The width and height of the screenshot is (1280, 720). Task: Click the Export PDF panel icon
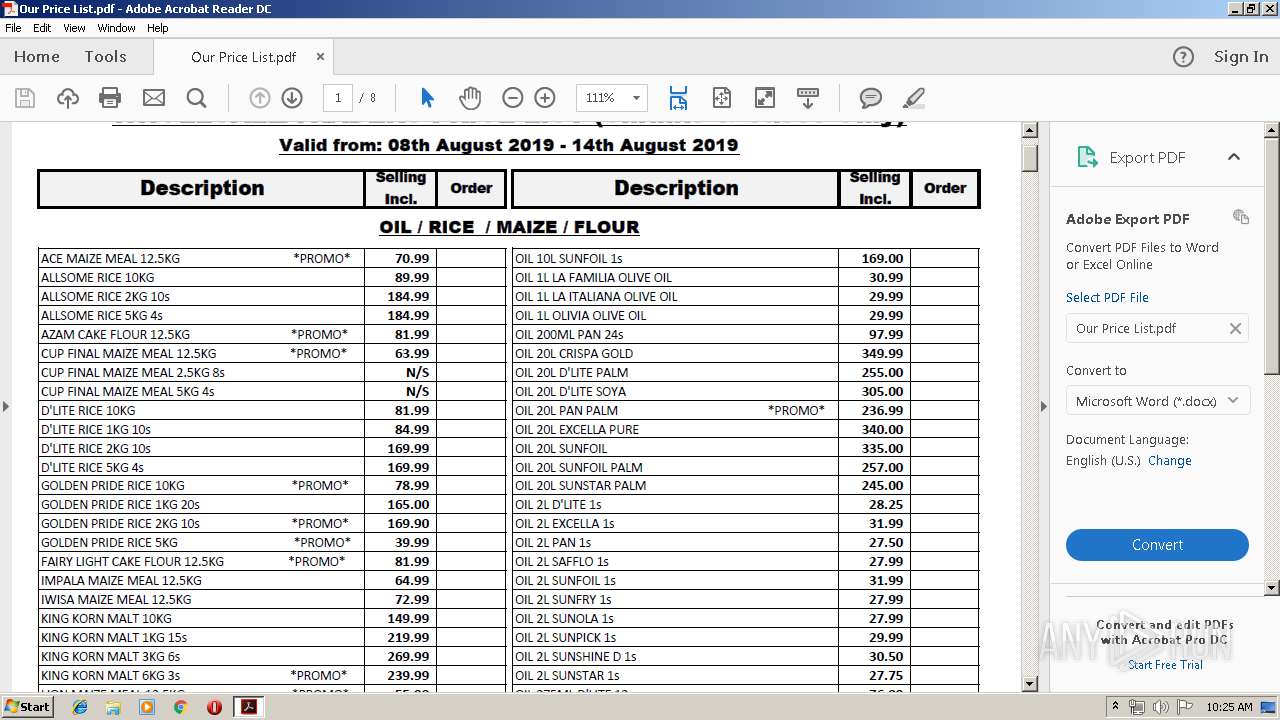tap(1087, 157)
